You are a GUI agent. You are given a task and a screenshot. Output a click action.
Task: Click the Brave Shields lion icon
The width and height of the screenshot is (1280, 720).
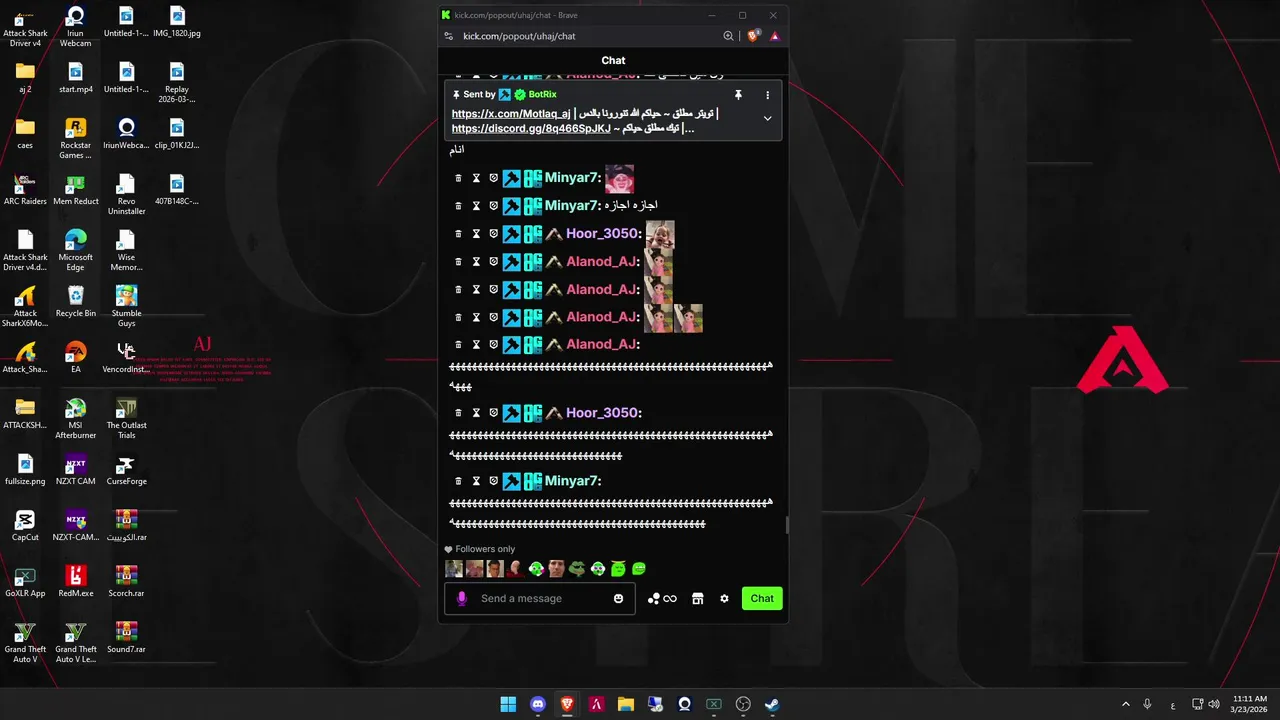point(753,36)
